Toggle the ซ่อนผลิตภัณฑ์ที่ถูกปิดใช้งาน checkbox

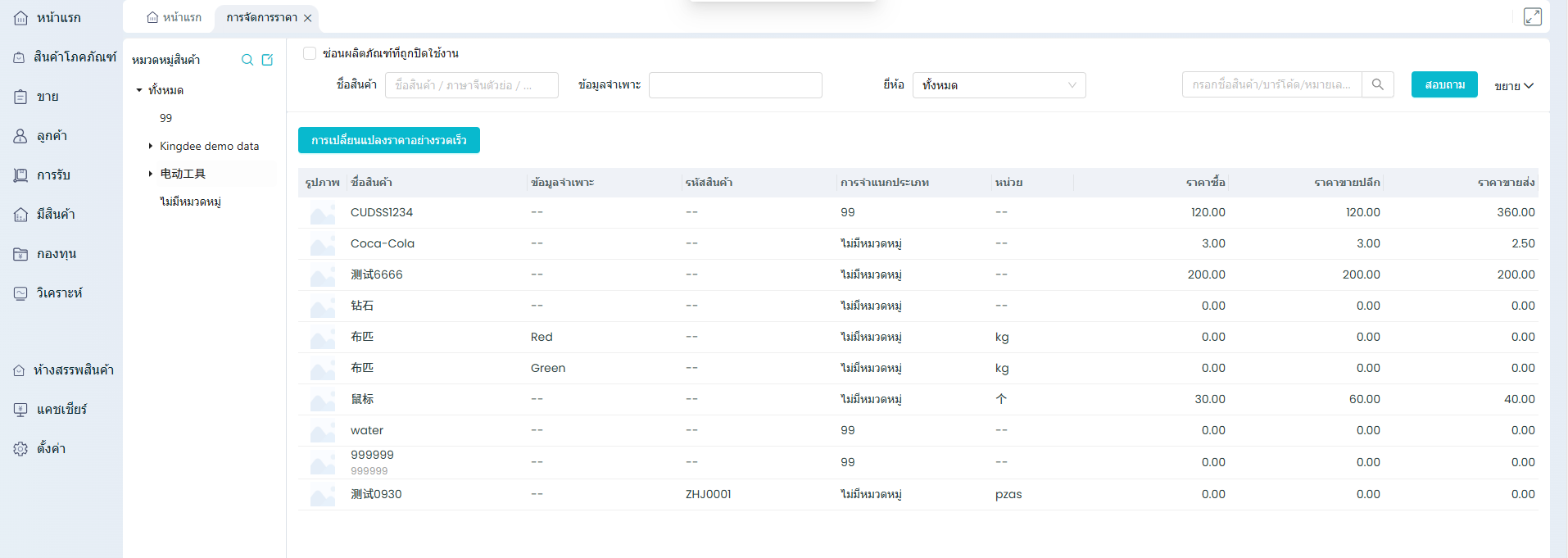coord(310,53)
